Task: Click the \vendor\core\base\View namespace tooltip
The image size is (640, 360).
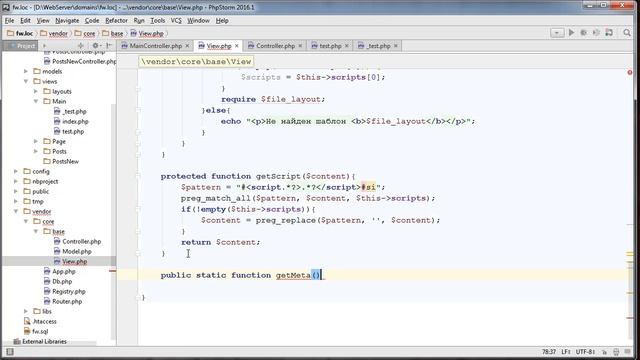Action: (196, 62)
